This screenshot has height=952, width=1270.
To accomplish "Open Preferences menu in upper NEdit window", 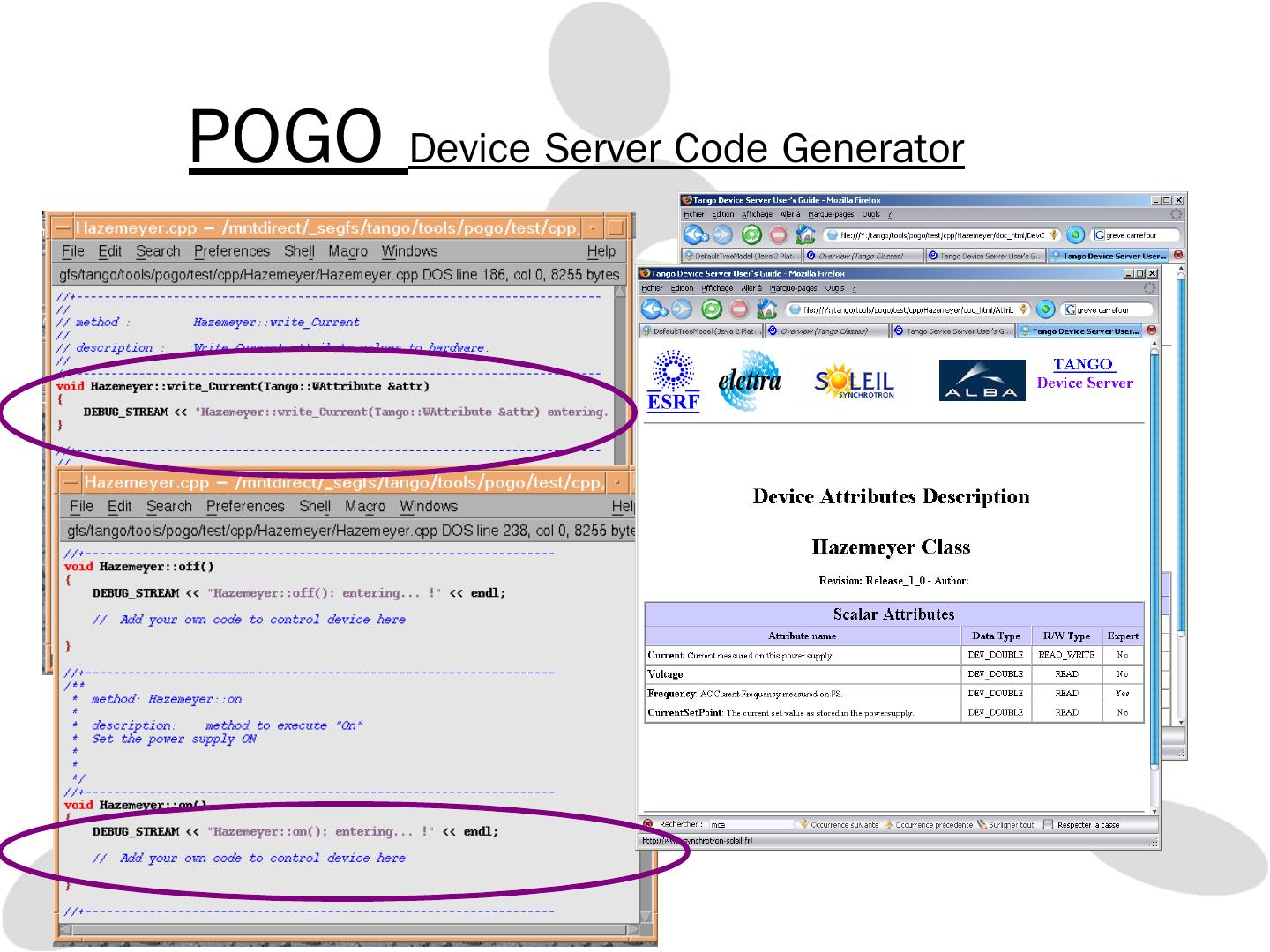I will point(232,251).
